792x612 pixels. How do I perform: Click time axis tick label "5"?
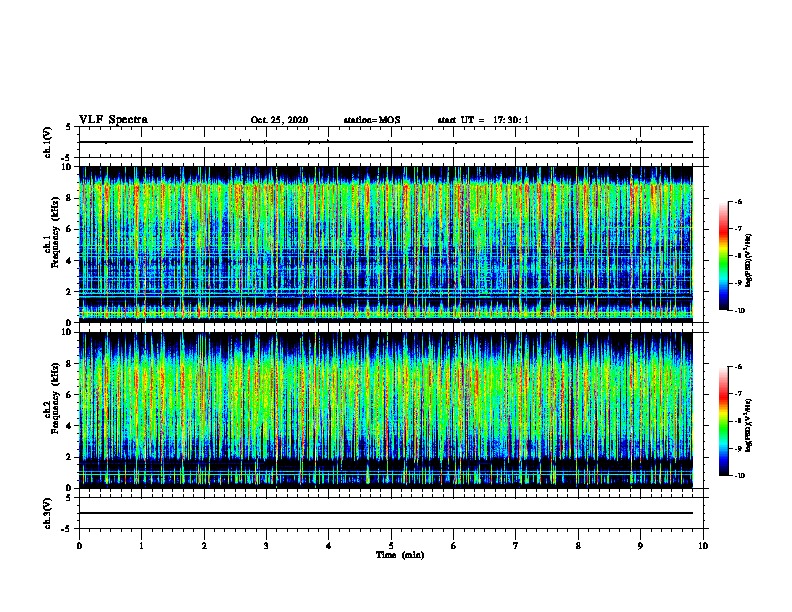coord(391,546)
